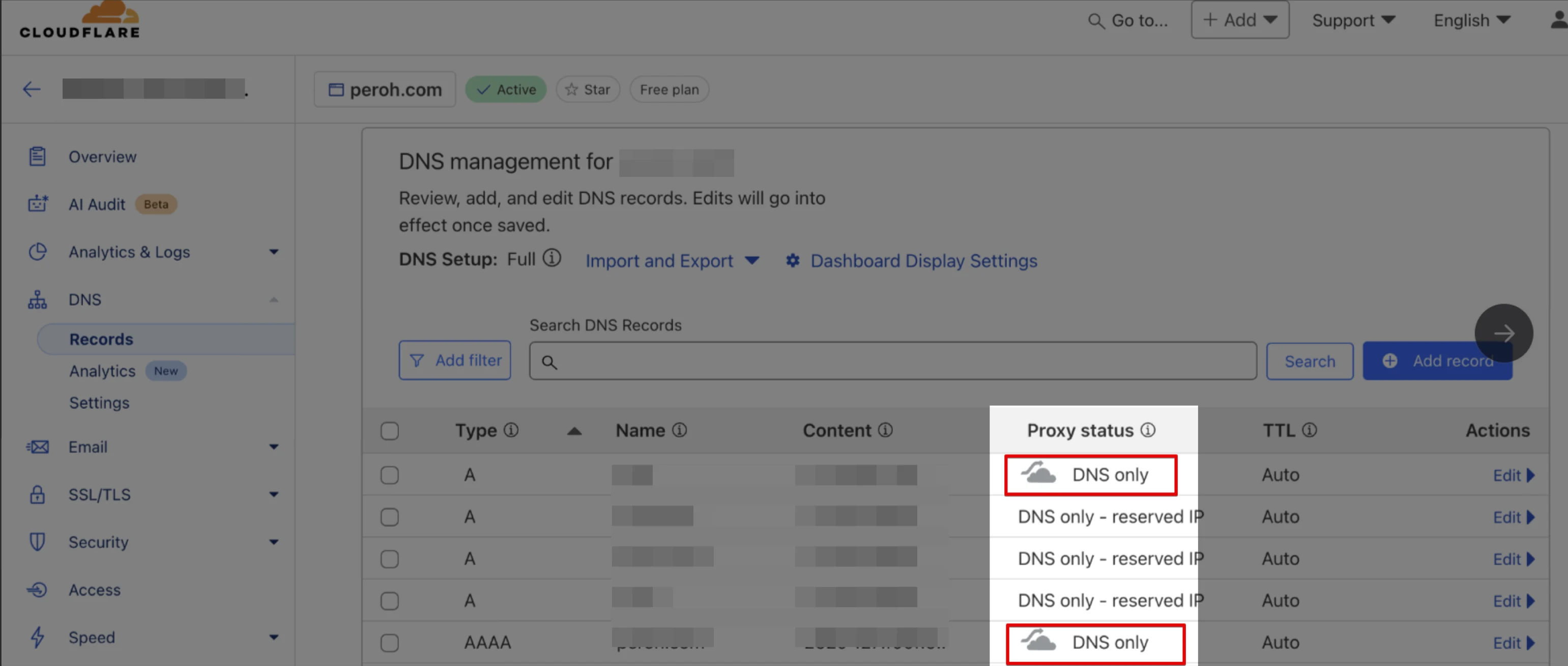
Task: Go back using the left arrow icon
Action: (x=32, y=89)
